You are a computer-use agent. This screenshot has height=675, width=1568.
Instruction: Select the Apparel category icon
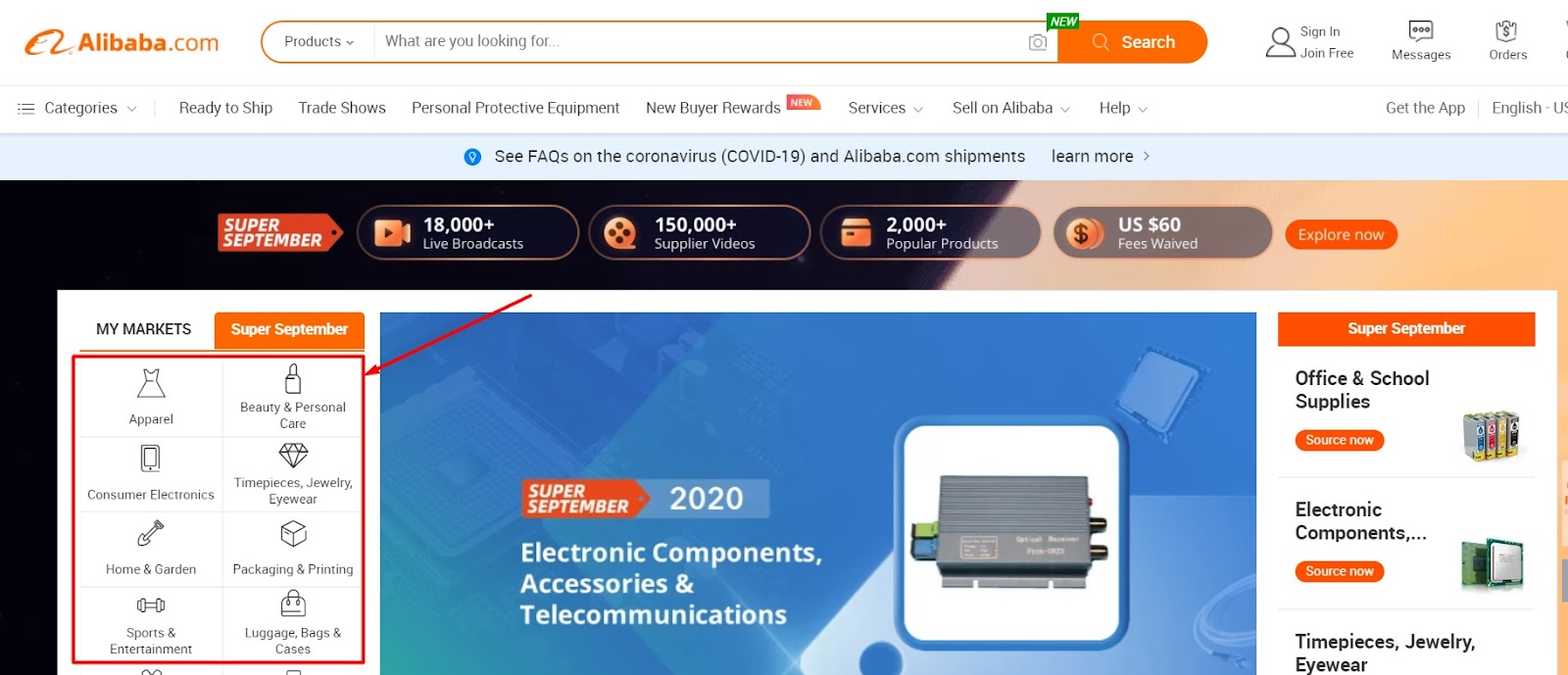coord(151,383)
